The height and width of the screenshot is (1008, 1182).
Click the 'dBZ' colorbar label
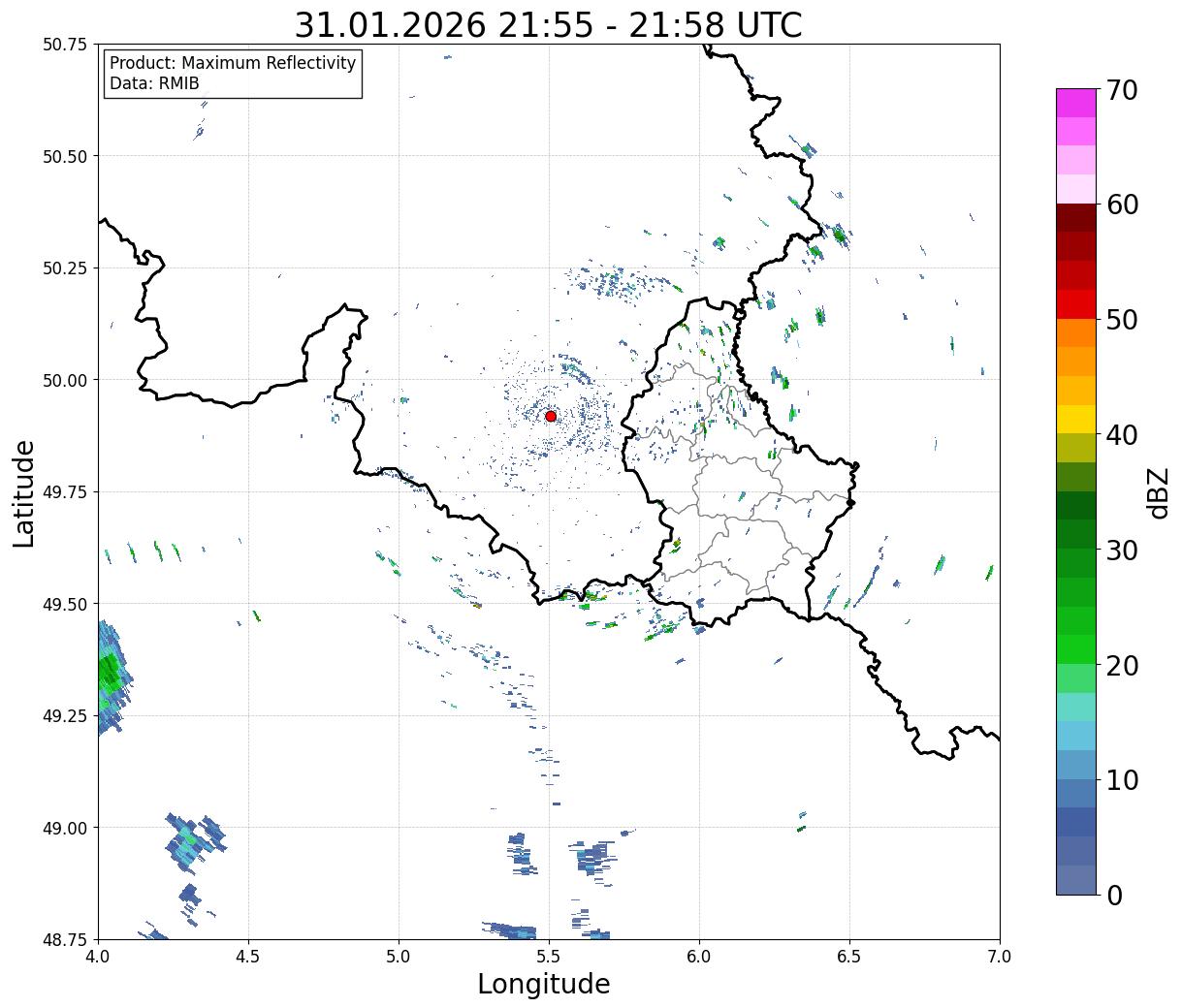tap(1158, 491)
